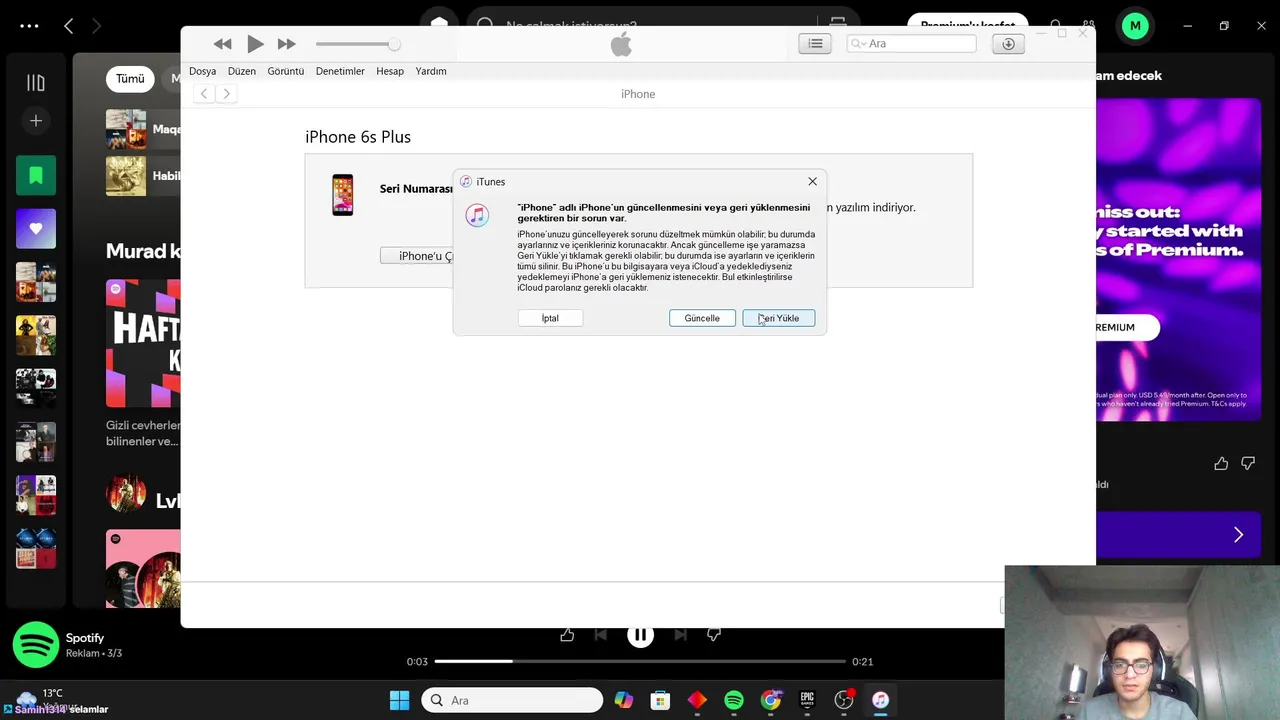Open Chrome from the taskbar
Screen dimensions: 1280x720
(771, 700)
